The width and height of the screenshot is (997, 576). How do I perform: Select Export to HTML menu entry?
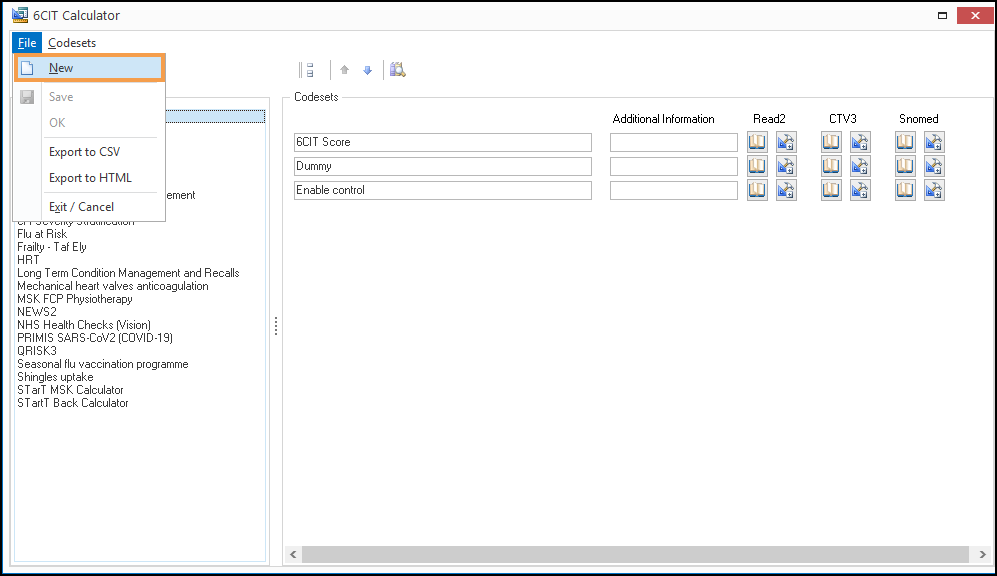pos(90,178)
